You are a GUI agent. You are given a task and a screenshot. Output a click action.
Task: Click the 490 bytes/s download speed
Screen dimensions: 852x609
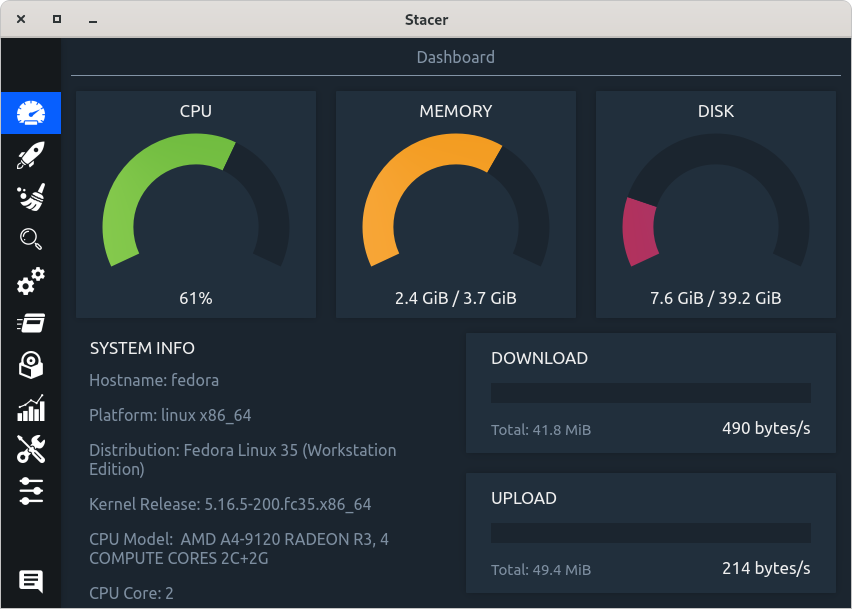pyautogui.click(x=766, y=428)
